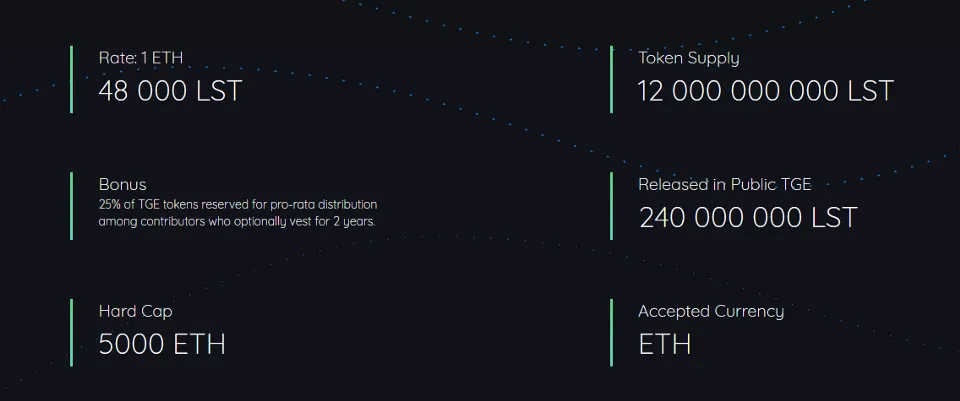This screenshot has height=401, width=960.
Task: Click the '25% of TGE tokens reserved' text line
Action: [238, 204]
